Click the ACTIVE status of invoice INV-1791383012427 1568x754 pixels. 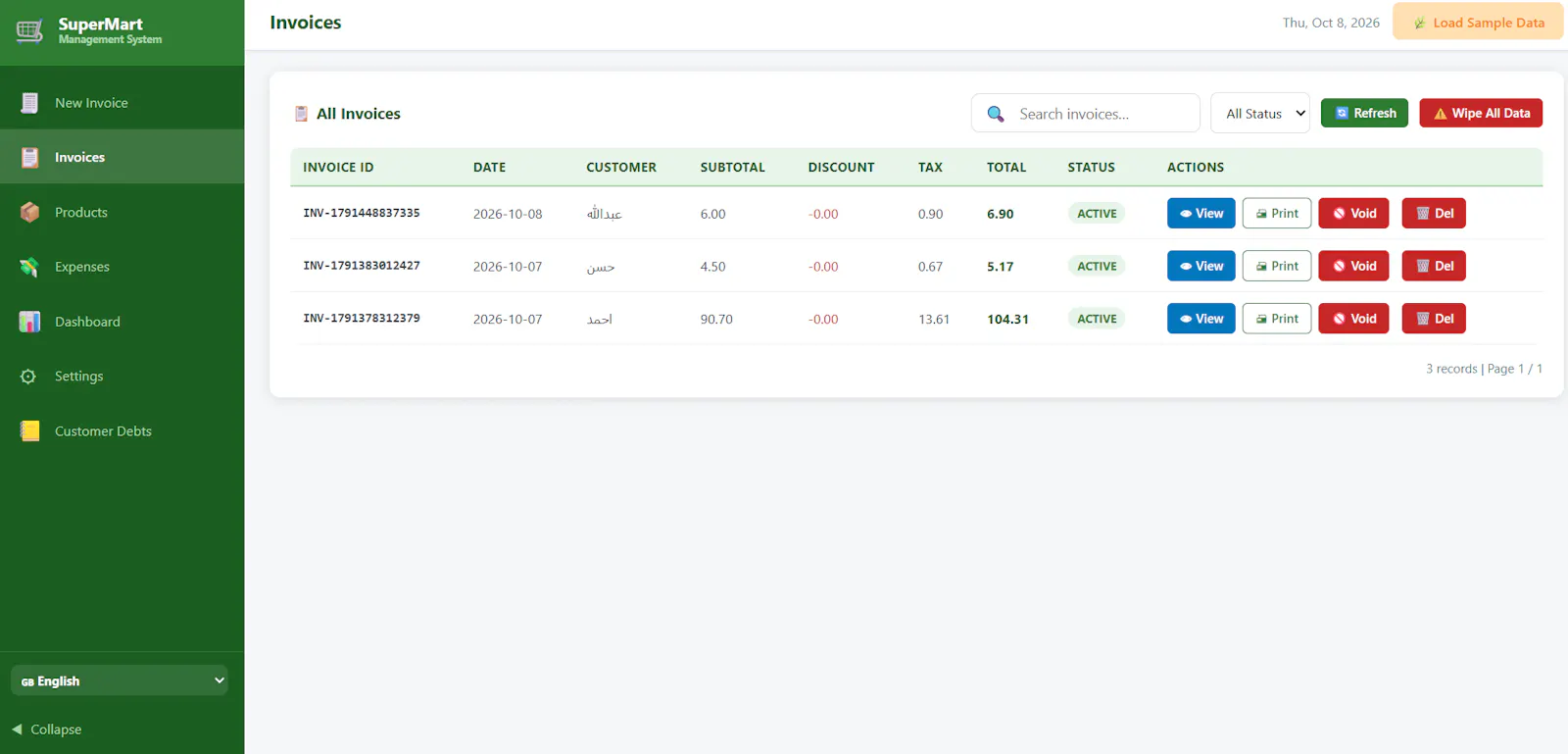(x=1097, y=266)
